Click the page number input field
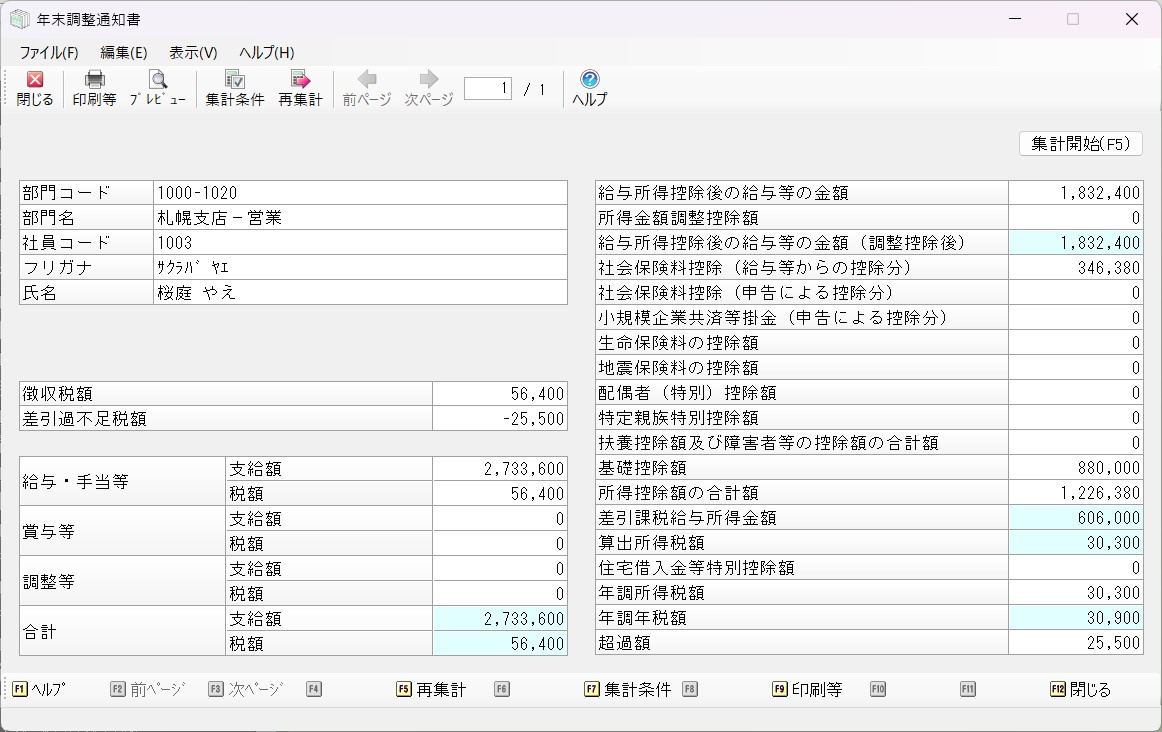 [x=488, y=89]
